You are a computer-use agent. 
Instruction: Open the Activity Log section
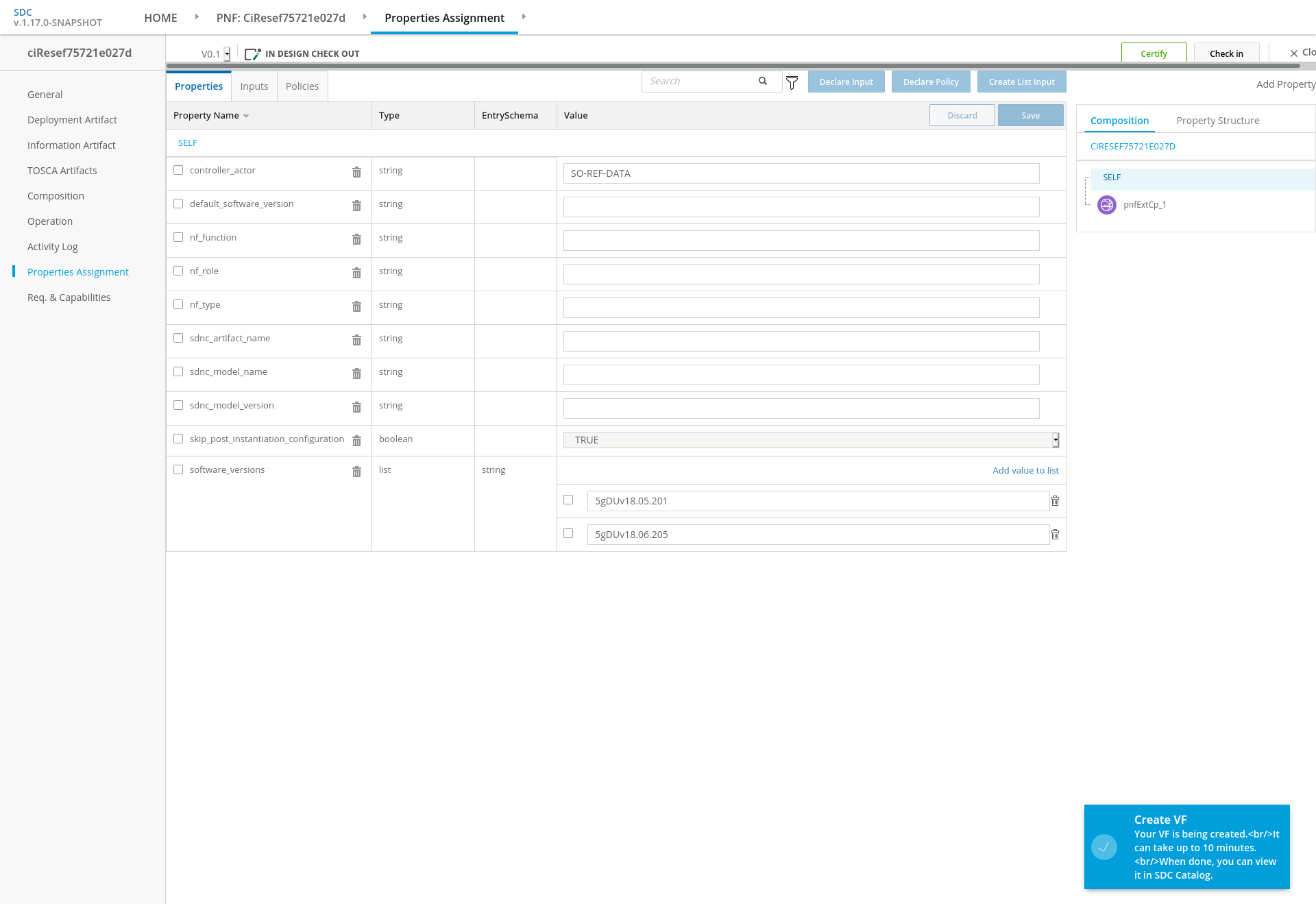[53, 247]
